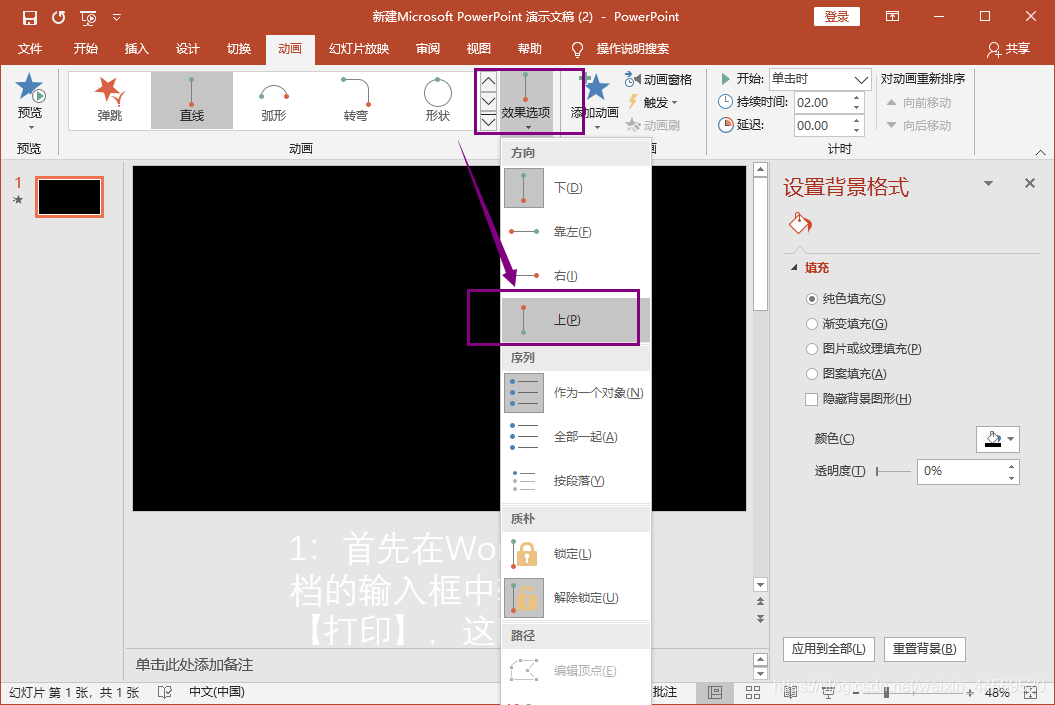Select the 直线 line motion path

click(x=192, y=100)
